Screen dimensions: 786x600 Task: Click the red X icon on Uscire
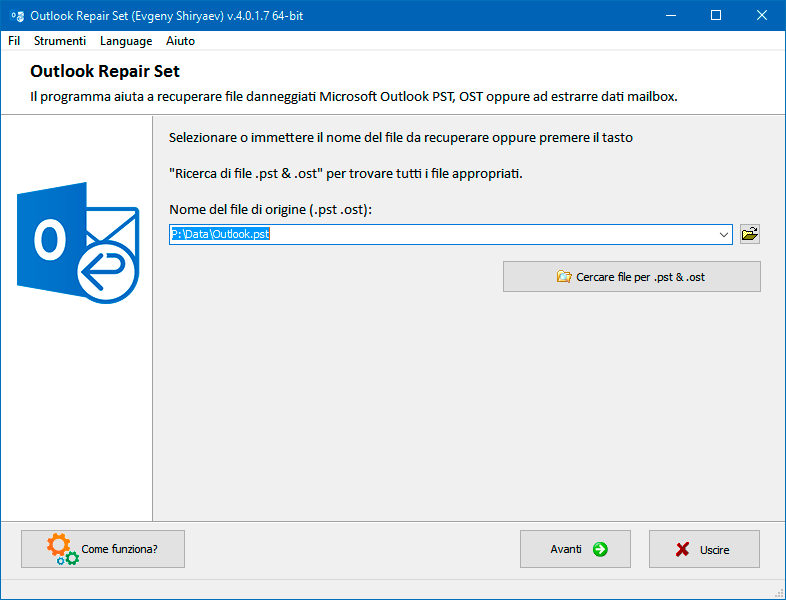tap(682, 550)
